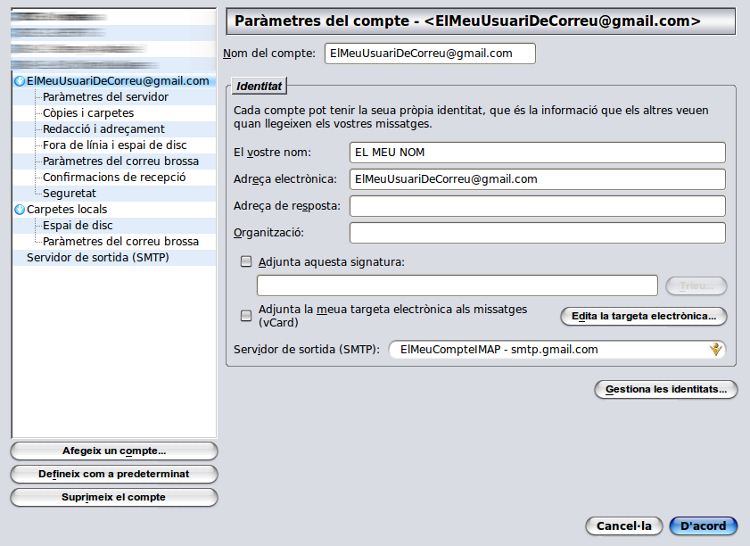This screenshot has height=546, width=750.
Task: Click Suprimeix el compte button
Action: [x=114, y=497]
